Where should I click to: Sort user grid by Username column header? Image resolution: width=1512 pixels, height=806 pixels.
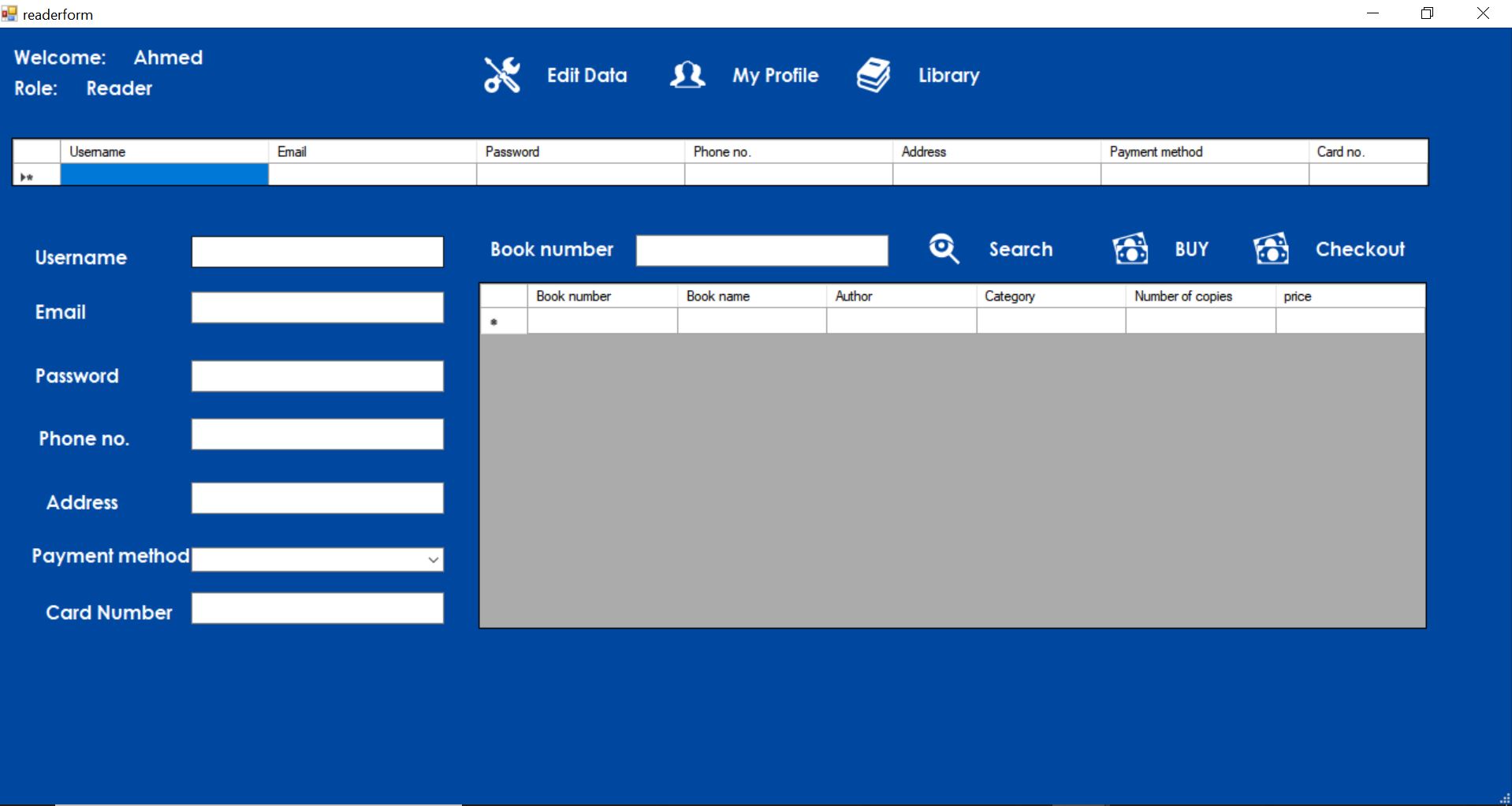click(x=165, y=151)
